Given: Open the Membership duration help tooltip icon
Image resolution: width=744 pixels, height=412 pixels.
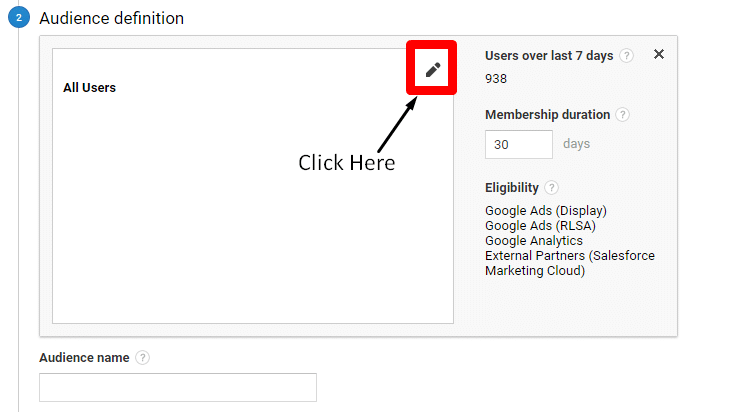Looking at the screenshot, I should pos(622,115).
